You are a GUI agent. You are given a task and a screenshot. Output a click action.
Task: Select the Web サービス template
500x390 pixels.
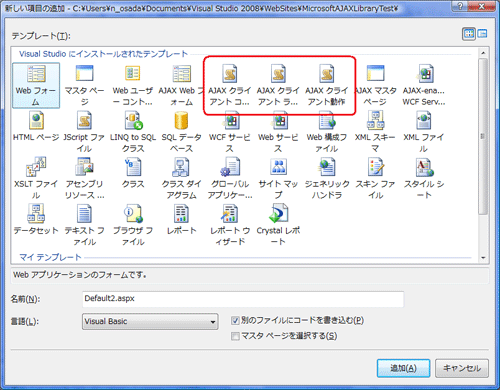(278, 132)
